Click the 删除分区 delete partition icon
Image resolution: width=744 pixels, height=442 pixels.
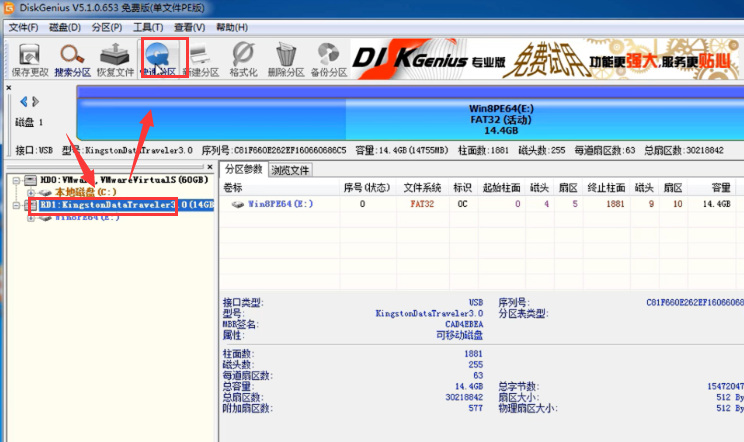click(286, 58)
